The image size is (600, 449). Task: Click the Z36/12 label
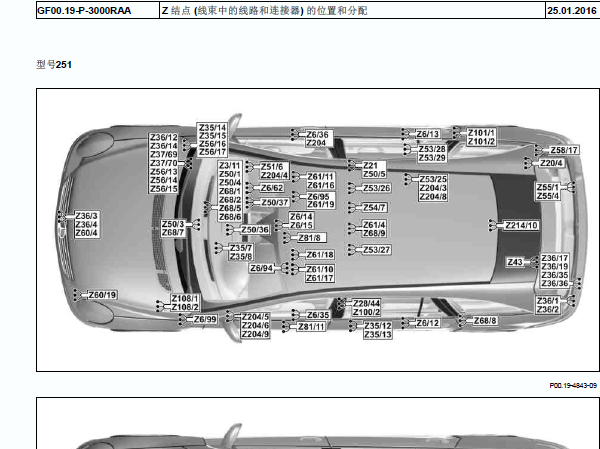click(x=164, y=137)
